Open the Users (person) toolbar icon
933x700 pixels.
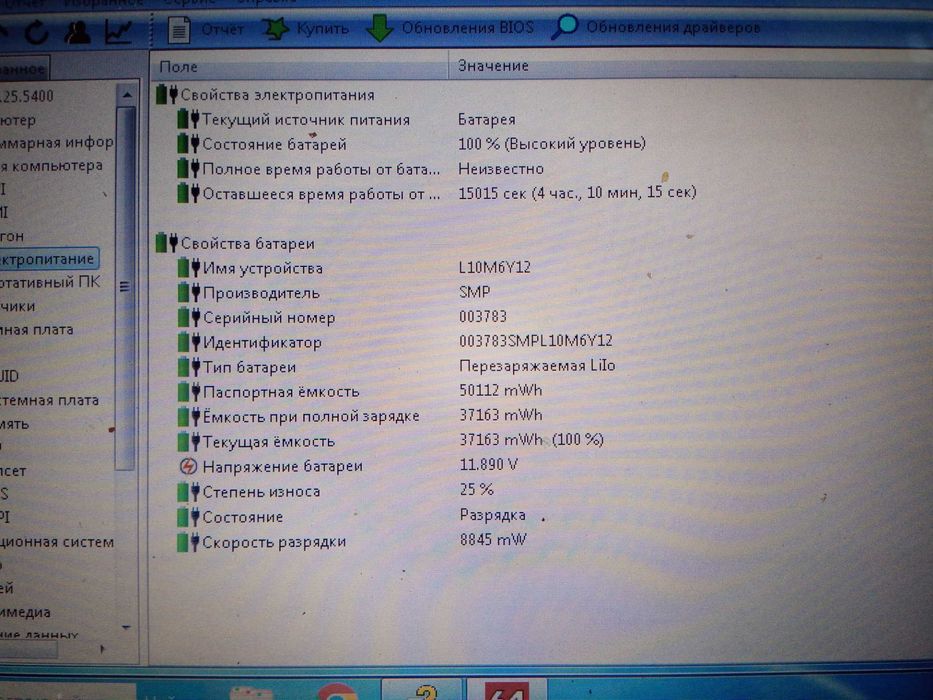pyautogui.click(x=77, y=31)
